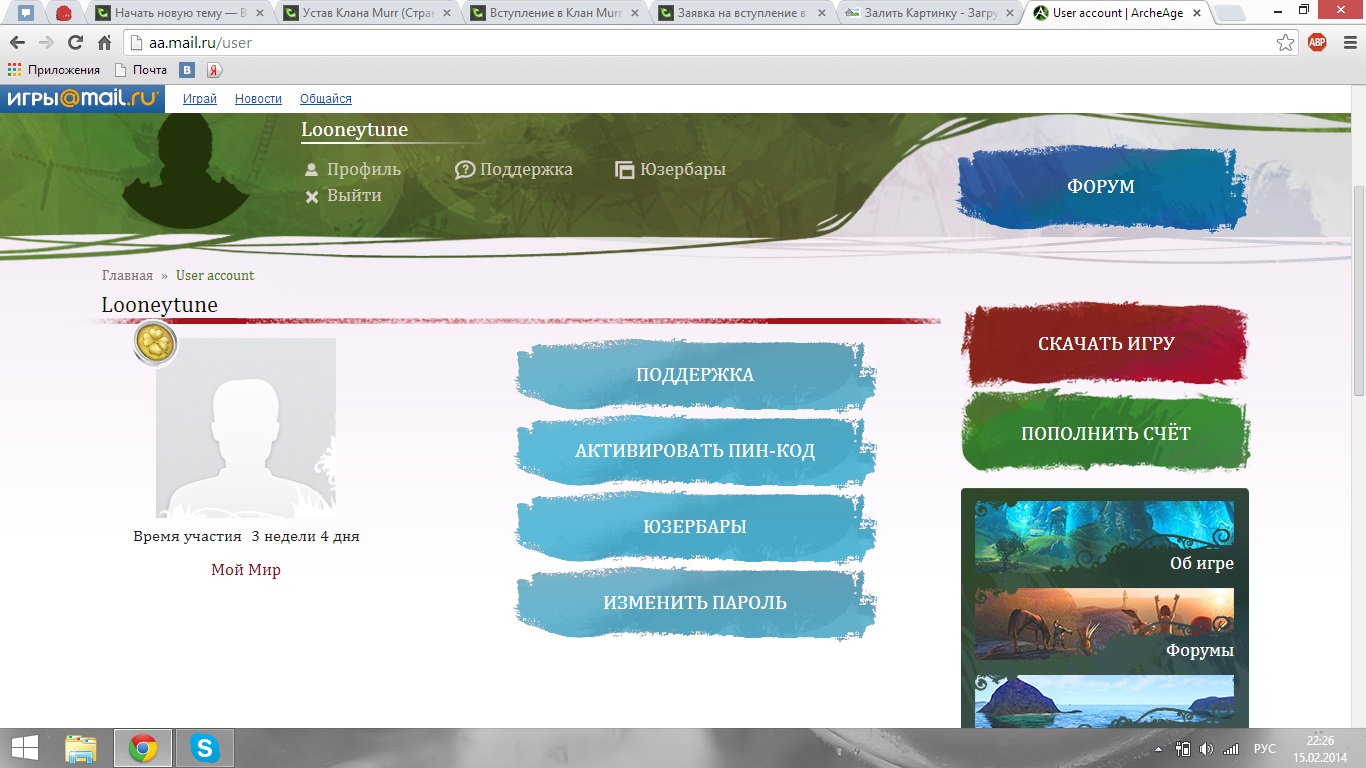Open the Новости link
Viewport: 1366px width, 768px height.
coord(258,99)
